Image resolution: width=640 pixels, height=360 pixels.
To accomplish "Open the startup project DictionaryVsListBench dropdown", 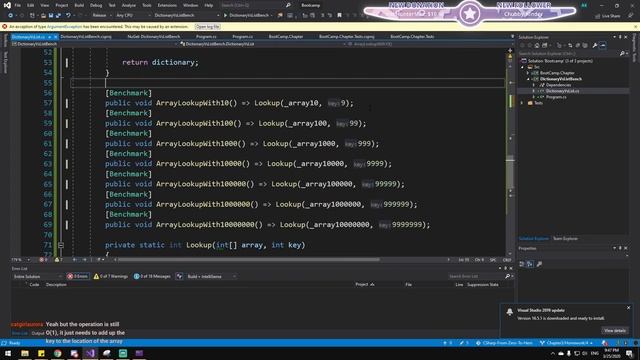I will (187, 16).
